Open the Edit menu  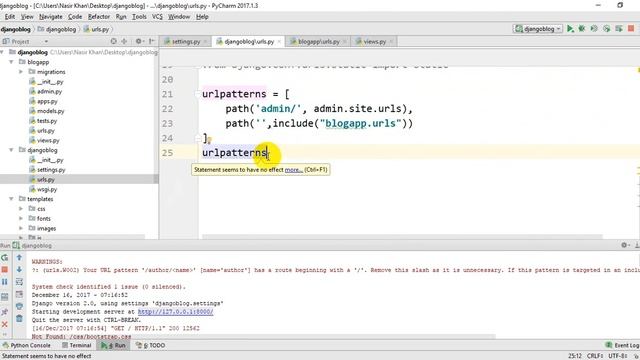click(x=9, y=17)
